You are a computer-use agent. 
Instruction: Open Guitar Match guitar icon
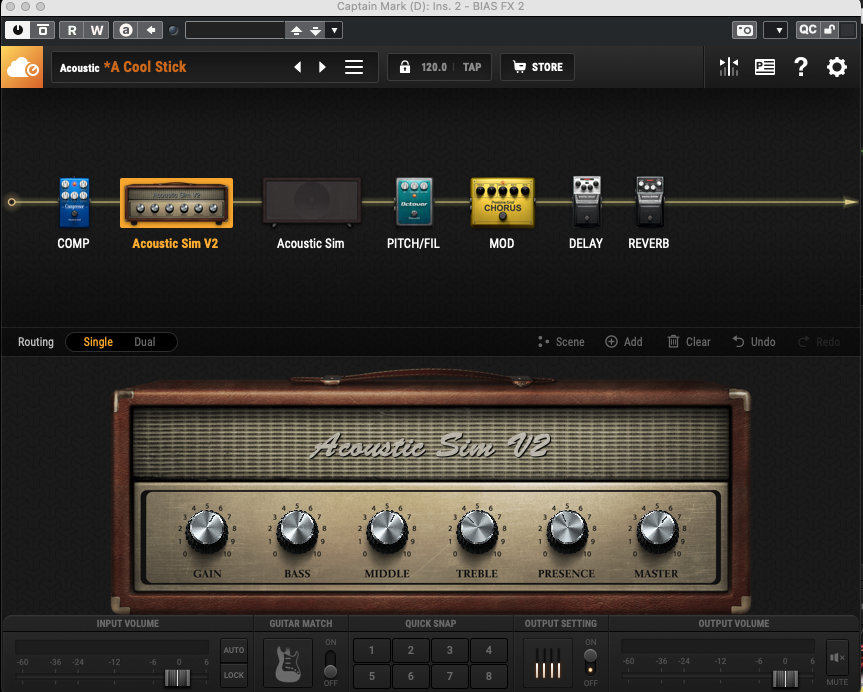point(288,663)
